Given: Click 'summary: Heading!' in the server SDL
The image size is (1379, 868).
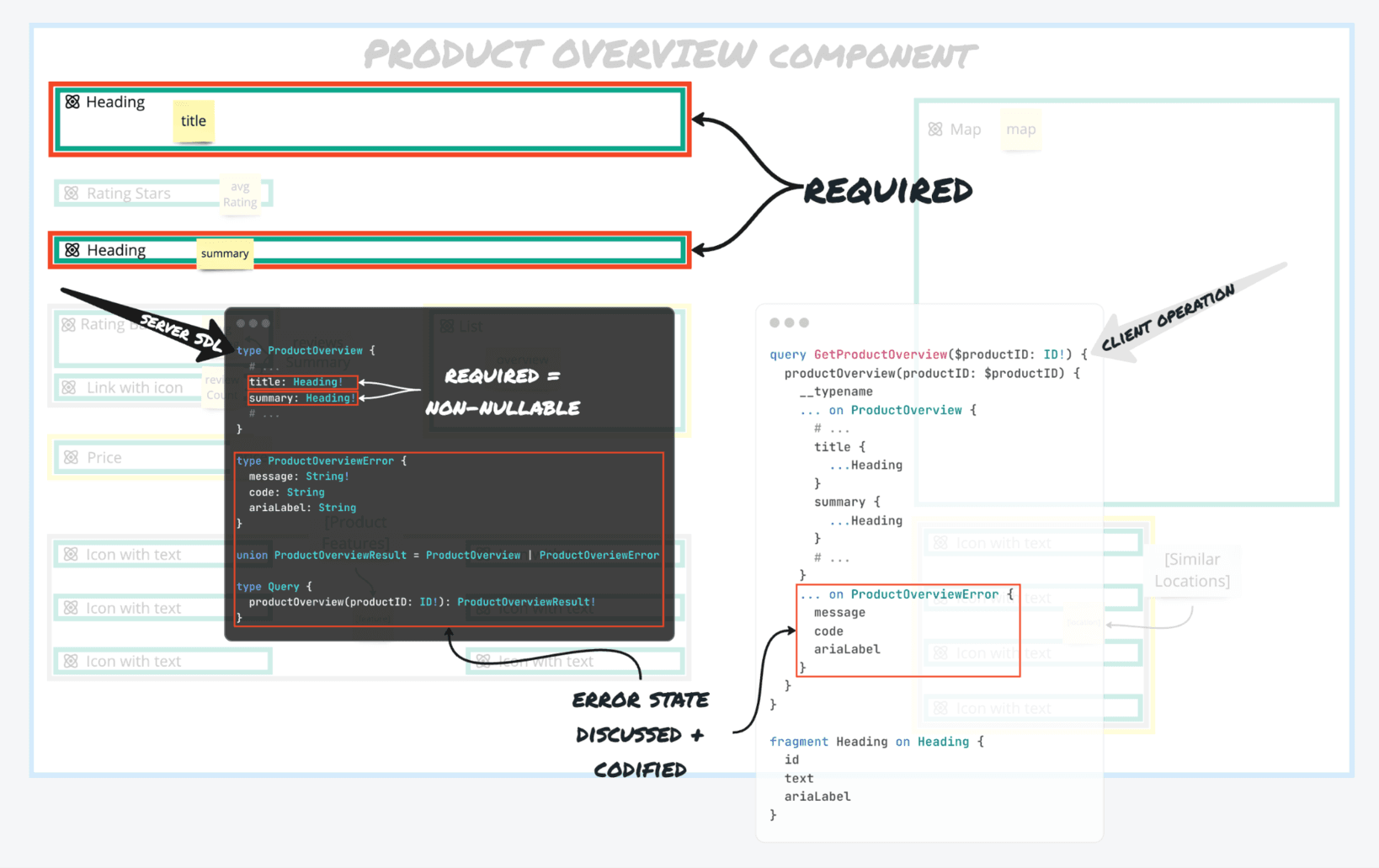Looking at the screenshot, I should coord(302,398).
